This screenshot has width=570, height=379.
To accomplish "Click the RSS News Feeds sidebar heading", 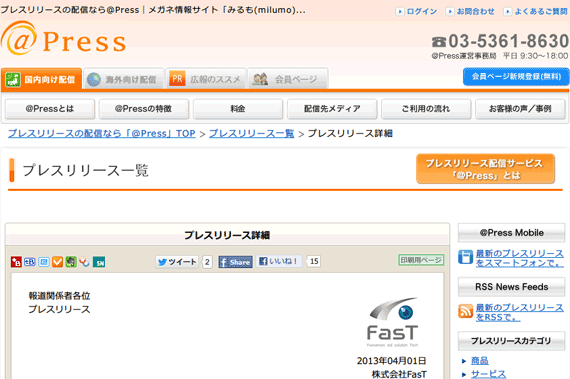I will [511, 287].
